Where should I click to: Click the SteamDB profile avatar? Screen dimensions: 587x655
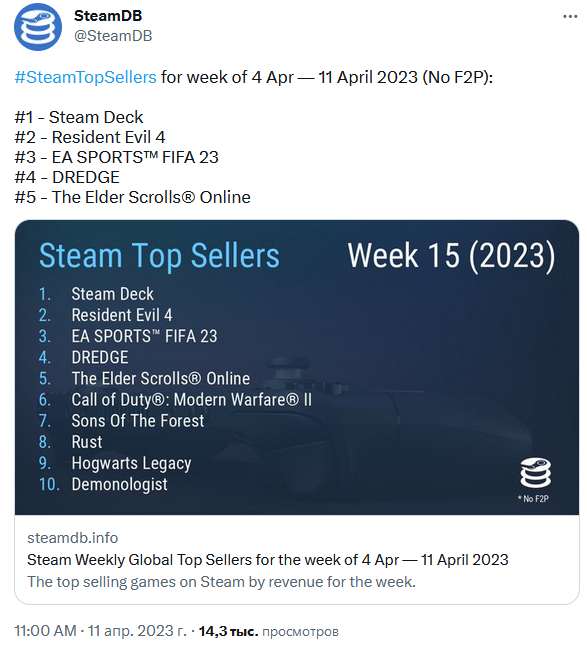[x=38, y=26]
